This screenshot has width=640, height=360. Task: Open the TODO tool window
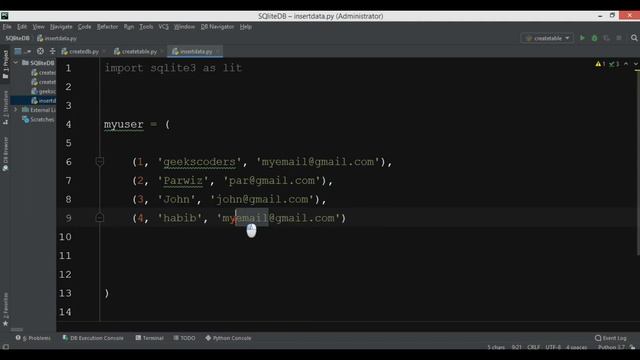(x=184, y=338)
